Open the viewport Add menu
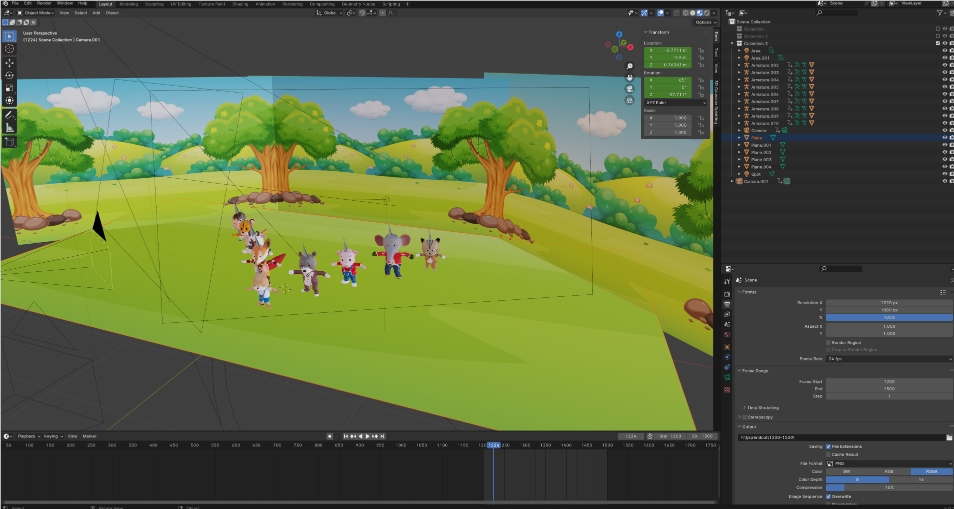This screenshot has width=954, height=509. click(x=96, y=13)
